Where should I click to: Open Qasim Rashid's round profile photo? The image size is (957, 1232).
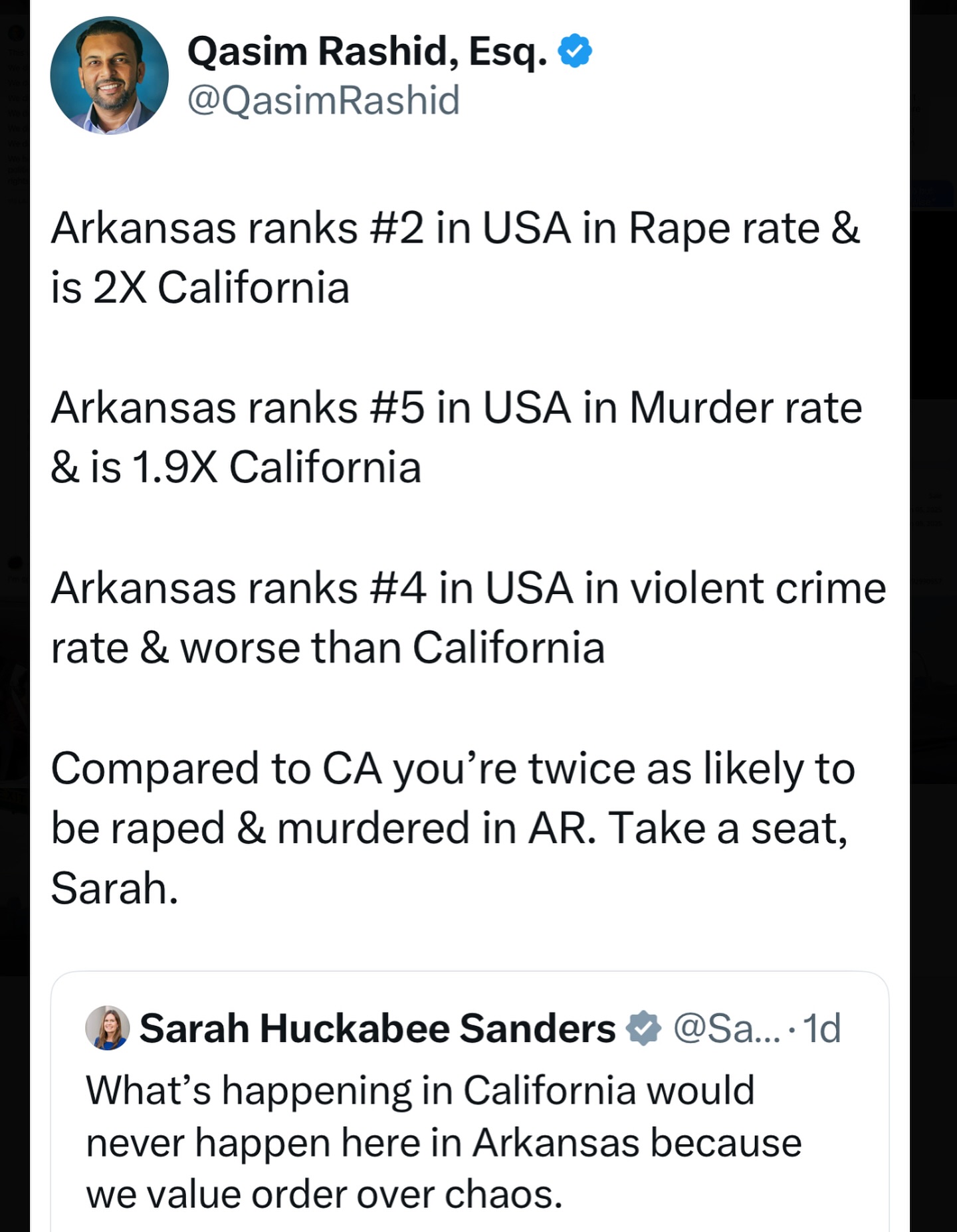(x=109, y=75)
